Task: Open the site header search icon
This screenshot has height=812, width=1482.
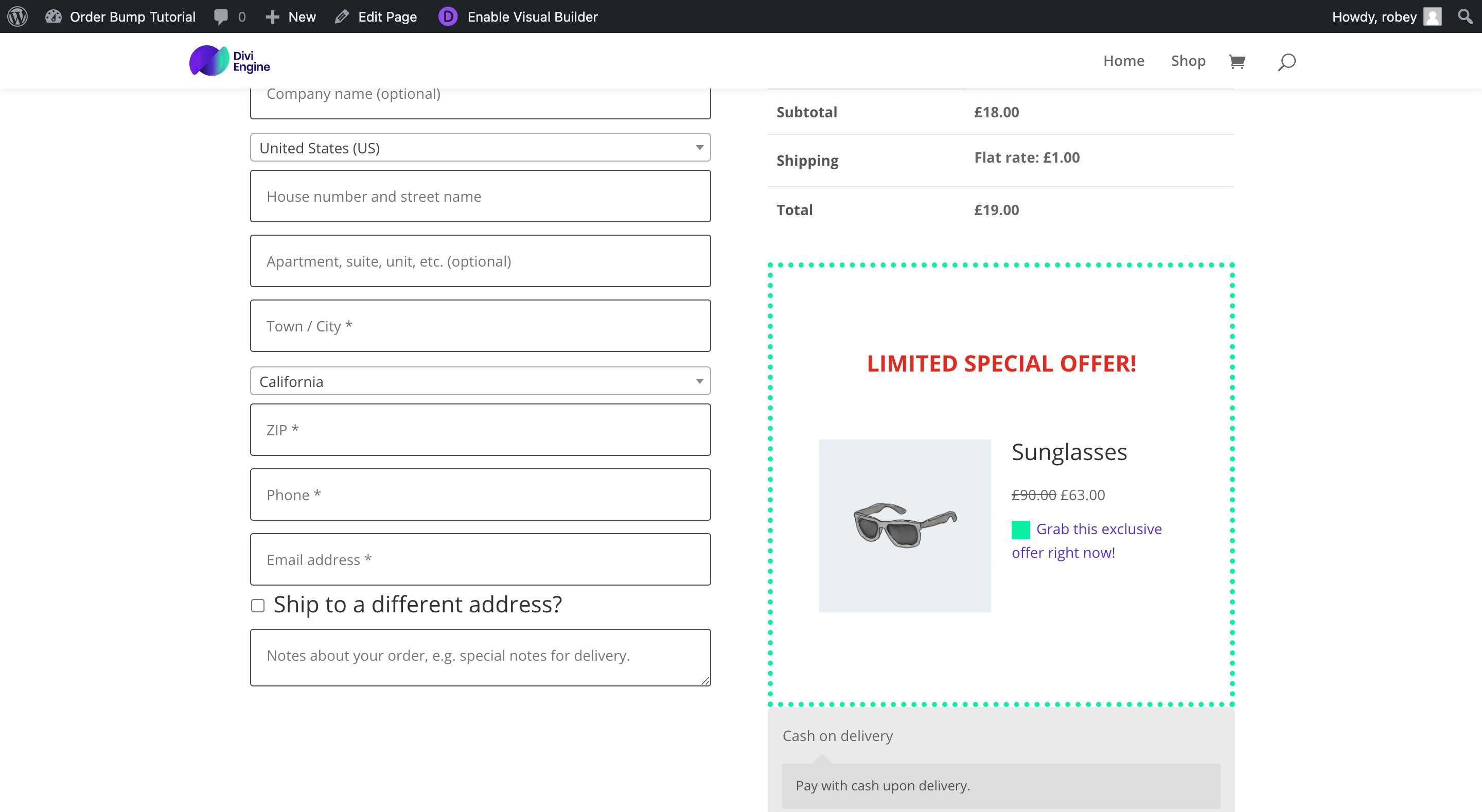Action: click(x=1286, y=62)
